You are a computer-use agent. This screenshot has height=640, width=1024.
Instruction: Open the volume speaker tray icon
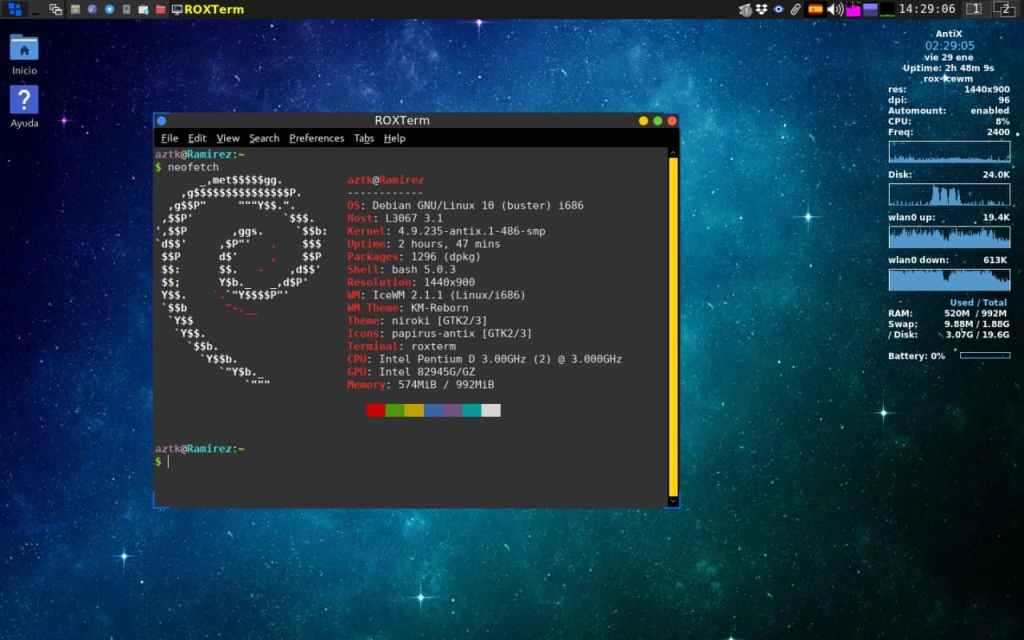(x=835, y=9)
